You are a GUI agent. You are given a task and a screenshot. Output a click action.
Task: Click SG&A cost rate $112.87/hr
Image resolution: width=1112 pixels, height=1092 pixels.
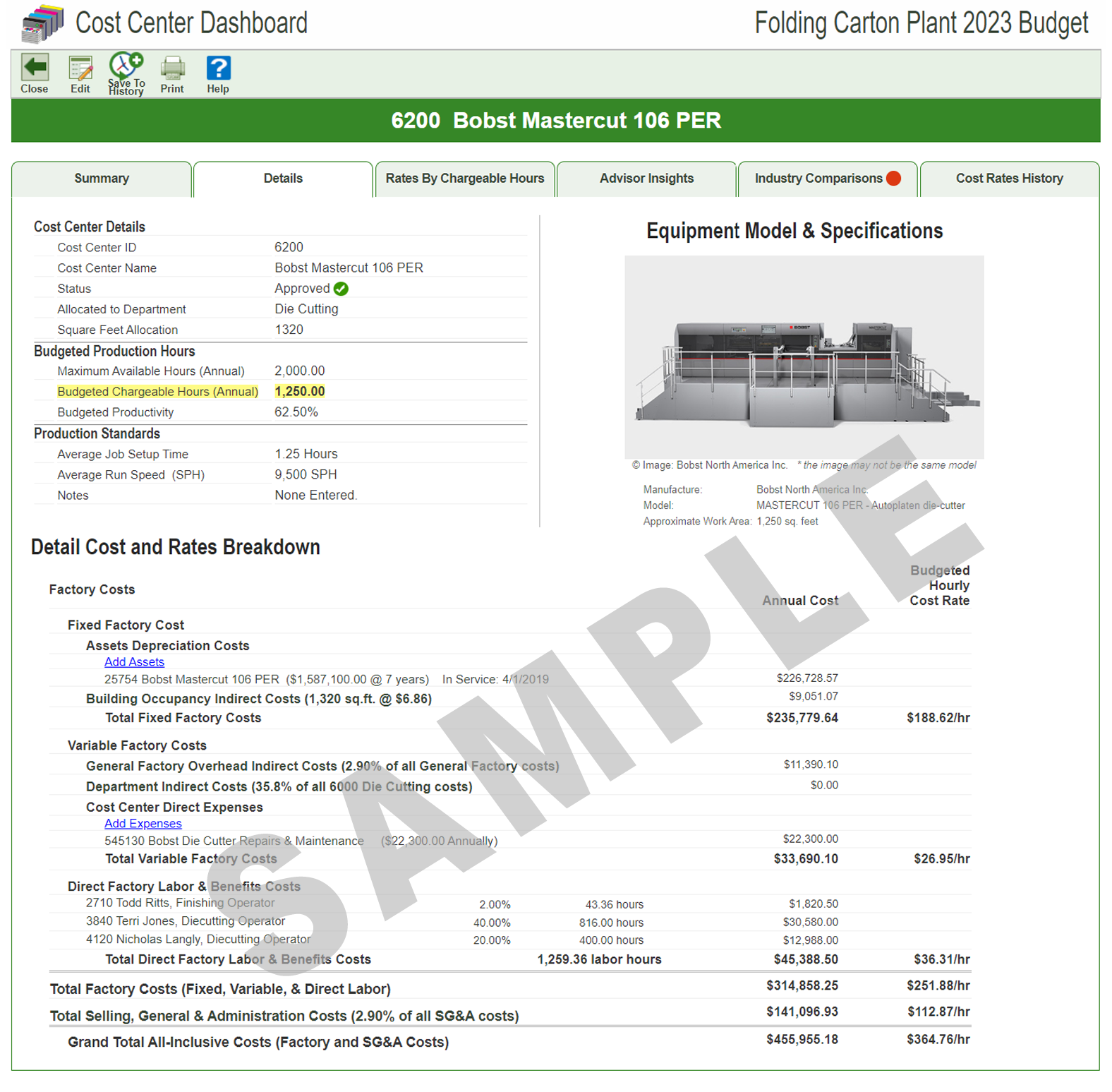coord(938,1012)
